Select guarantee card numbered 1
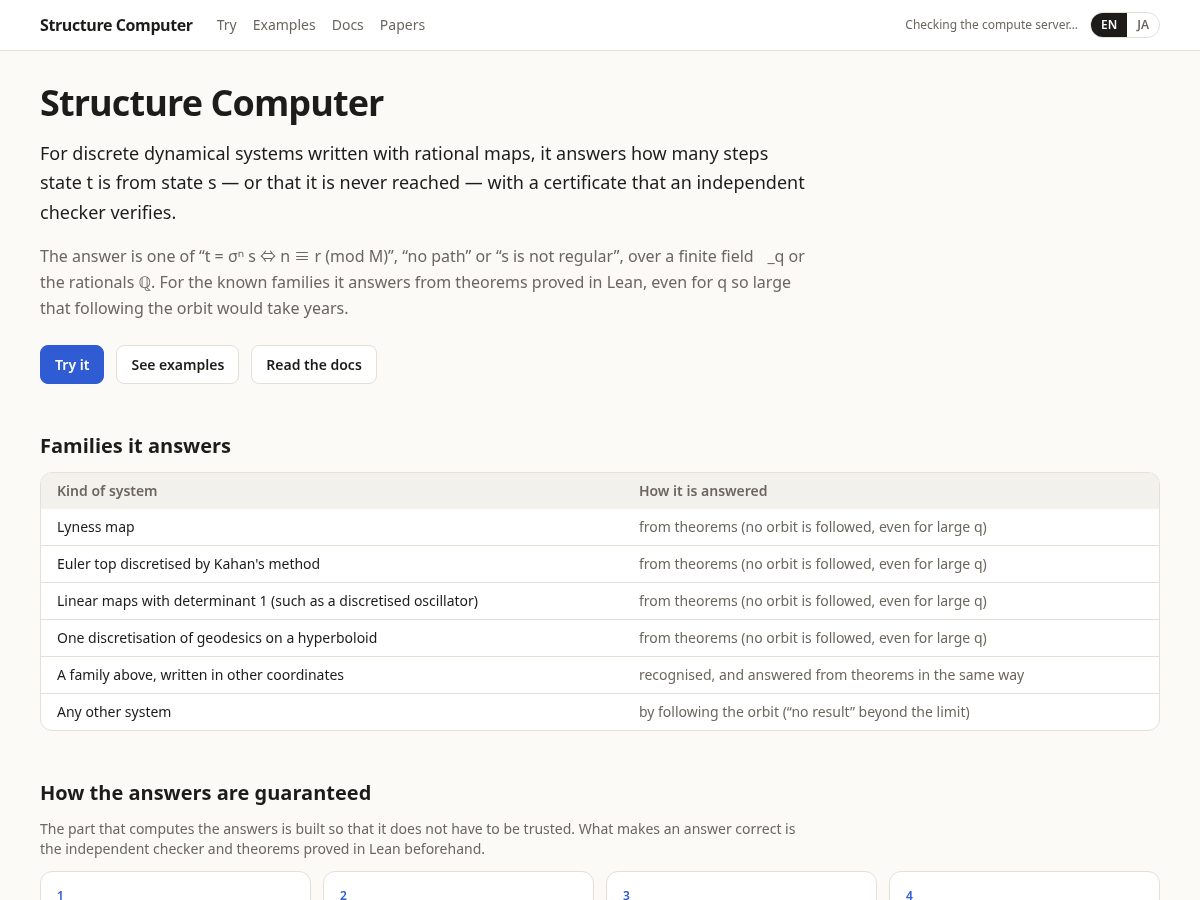This screenshot has height=900, width=1200. click(x=175, y=886)
